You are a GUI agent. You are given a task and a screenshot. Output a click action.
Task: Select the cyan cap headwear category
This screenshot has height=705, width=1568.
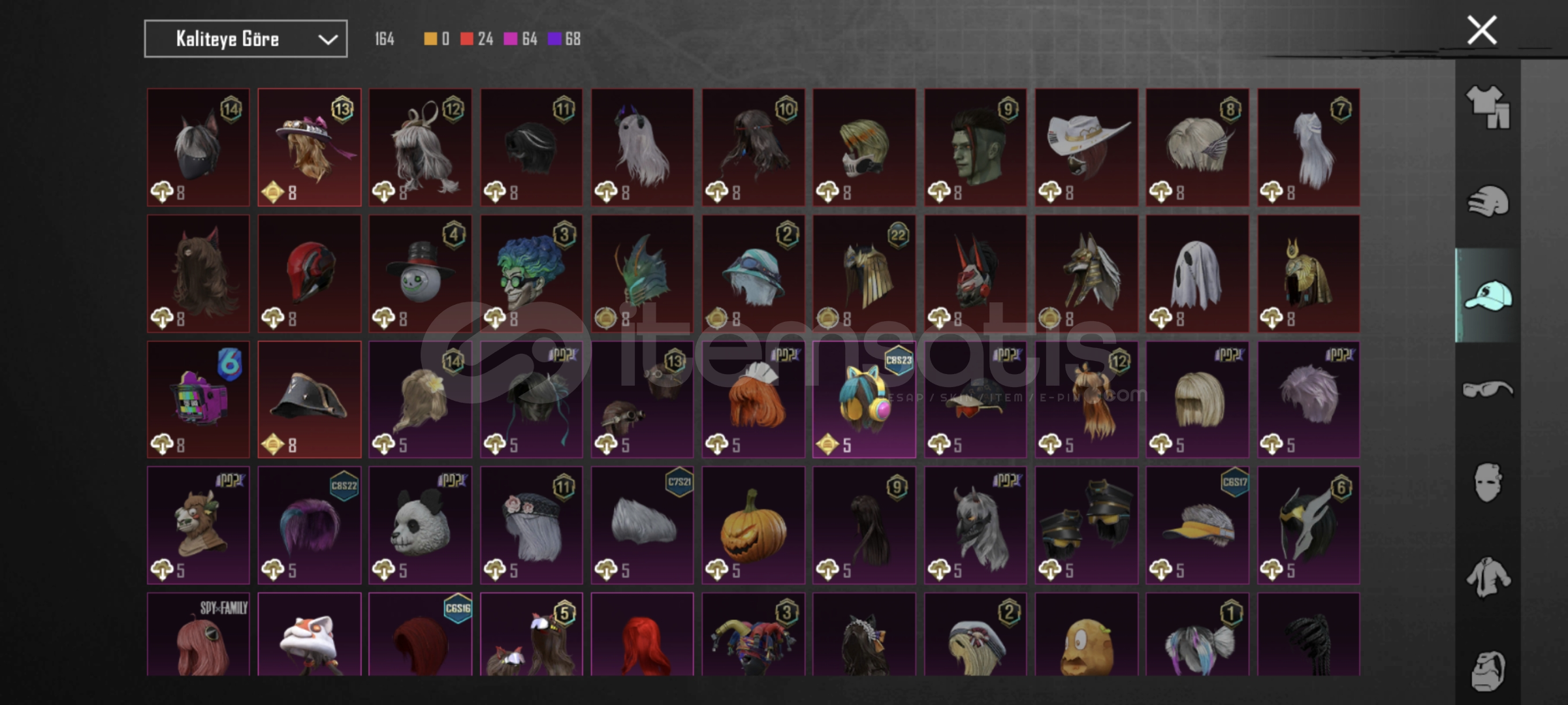point(1488,296)
